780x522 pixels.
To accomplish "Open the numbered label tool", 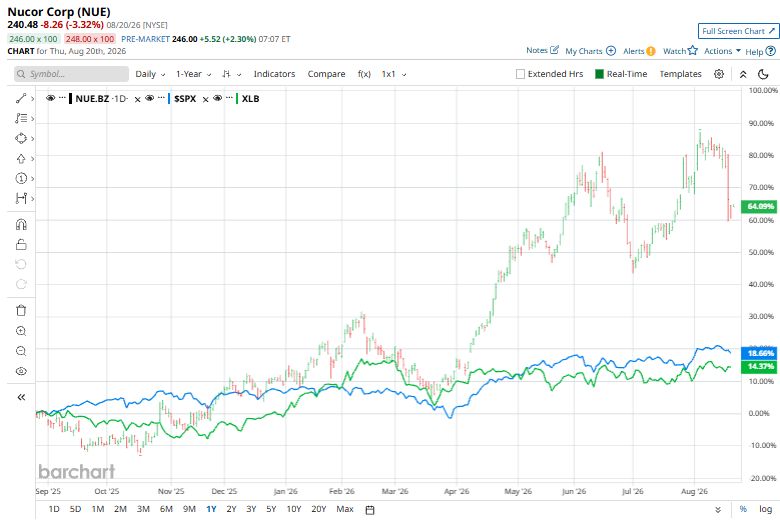I will tap(21, 178).
